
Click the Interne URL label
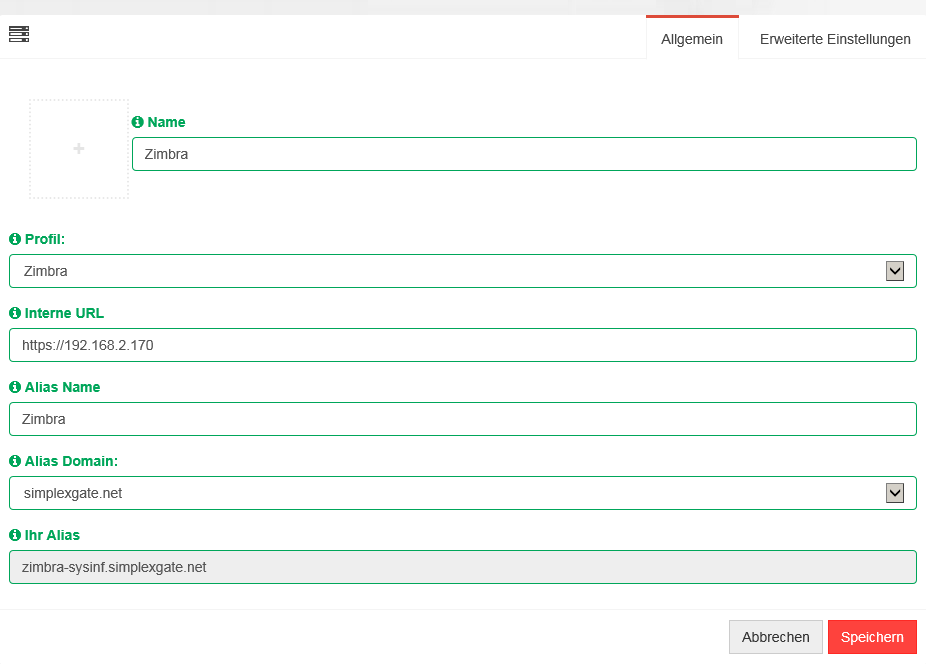click(x=64, y=313)
